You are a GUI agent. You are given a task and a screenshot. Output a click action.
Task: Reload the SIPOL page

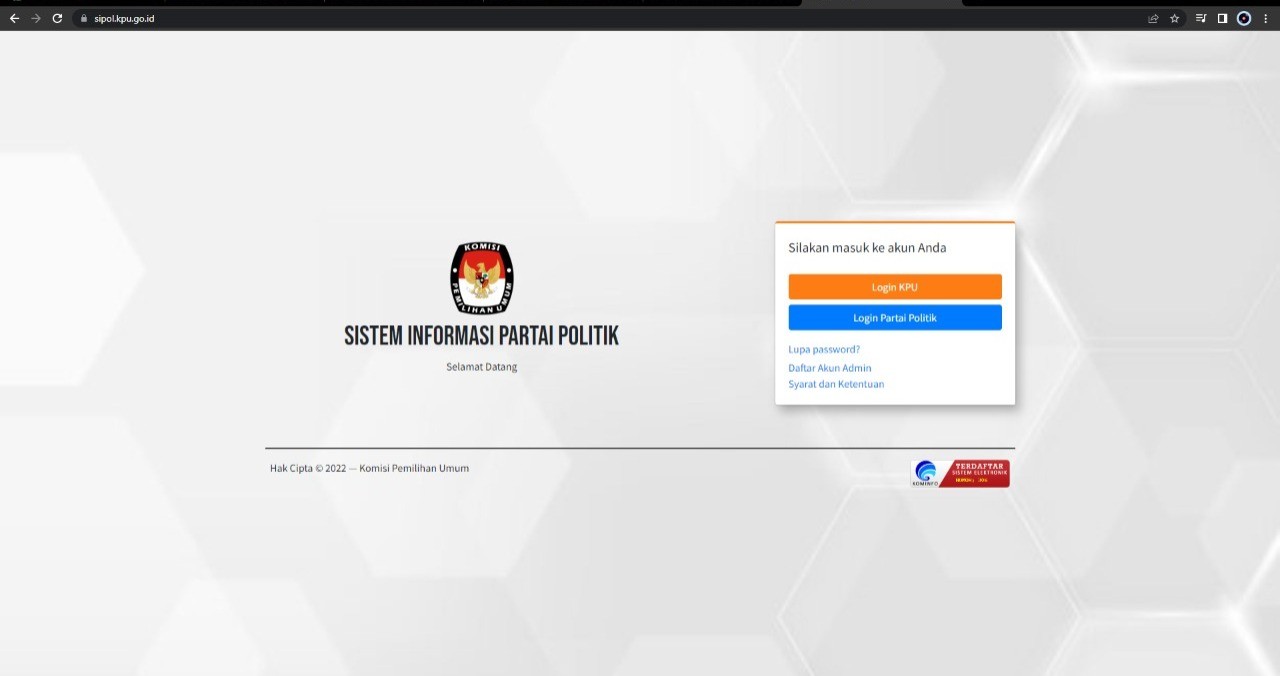(57, 18)
